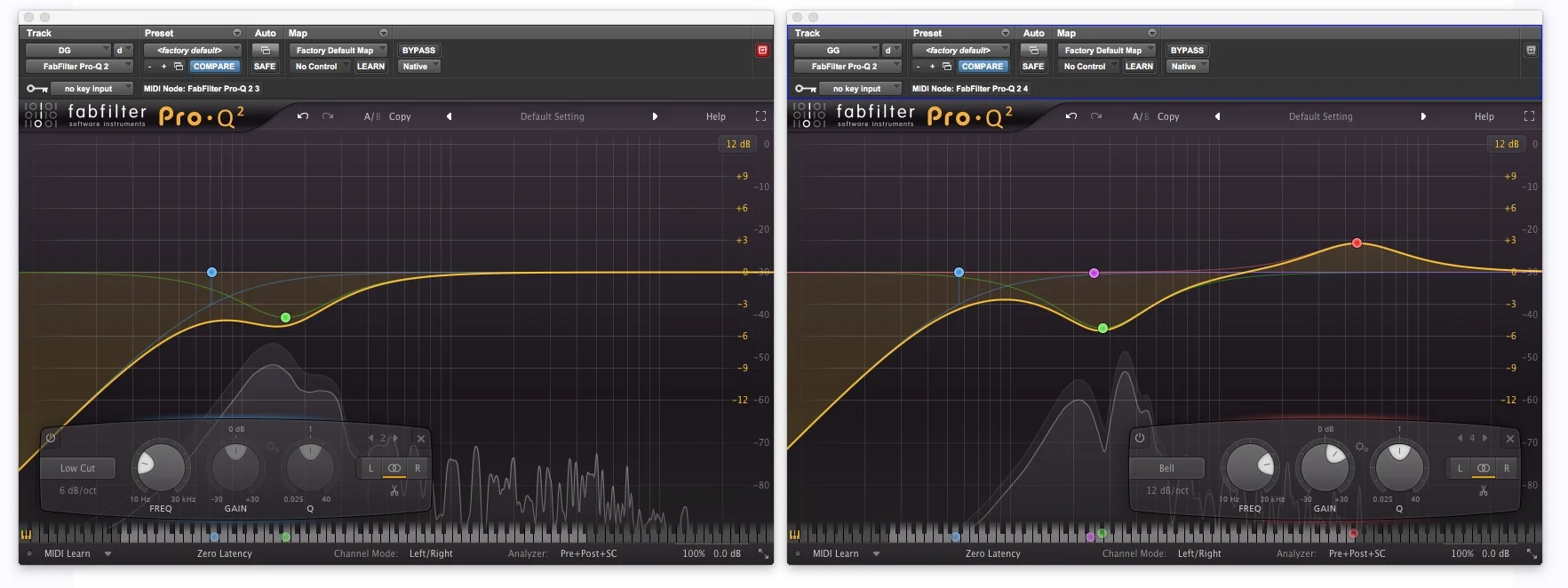The height and width of the screenshot is (588, 1568).
Task: Open gain-Q gear settings in the GG window
Action: [1361, 447]
